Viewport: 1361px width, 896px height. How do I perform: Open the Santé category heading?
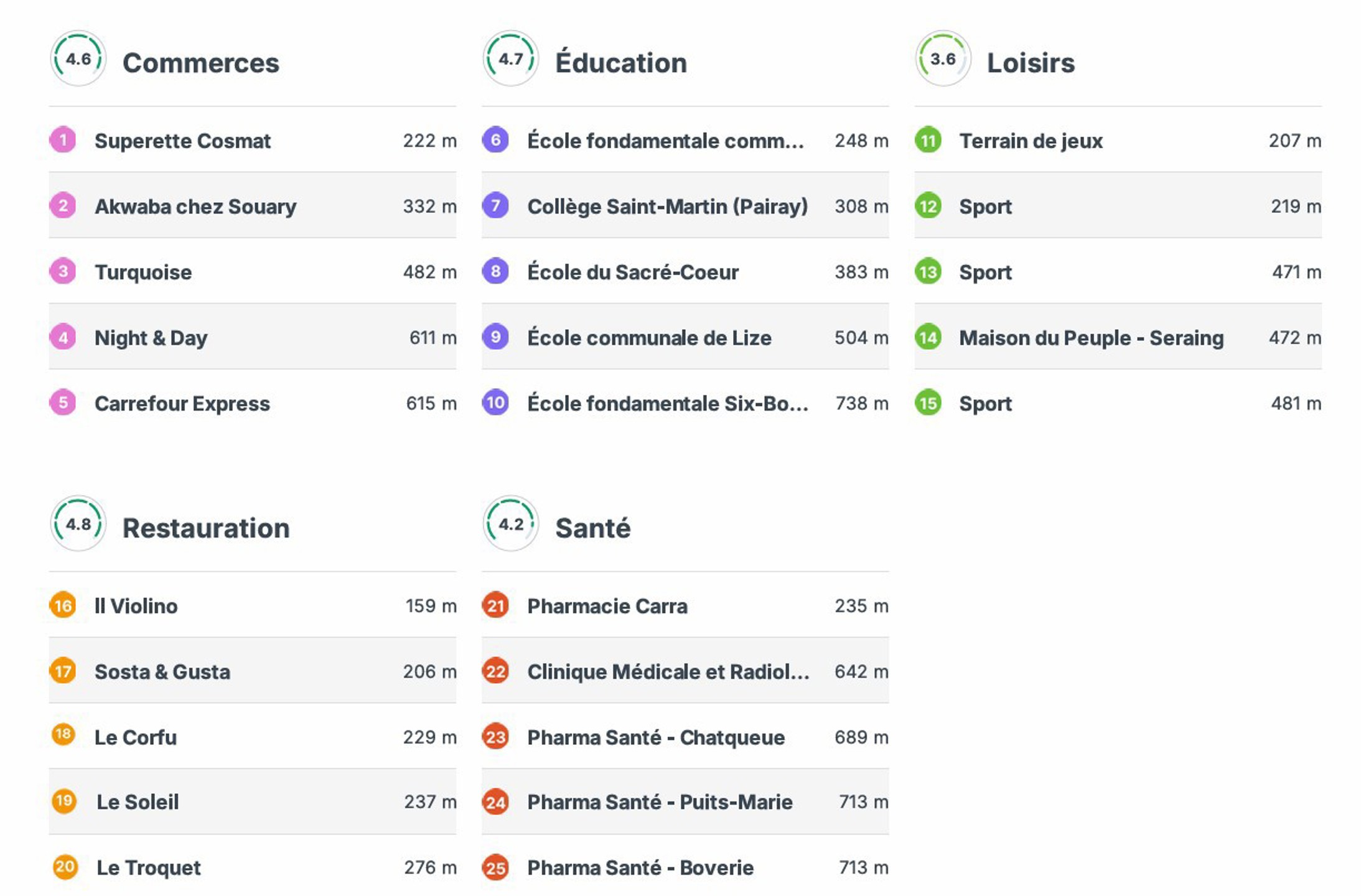click(592, 528)
